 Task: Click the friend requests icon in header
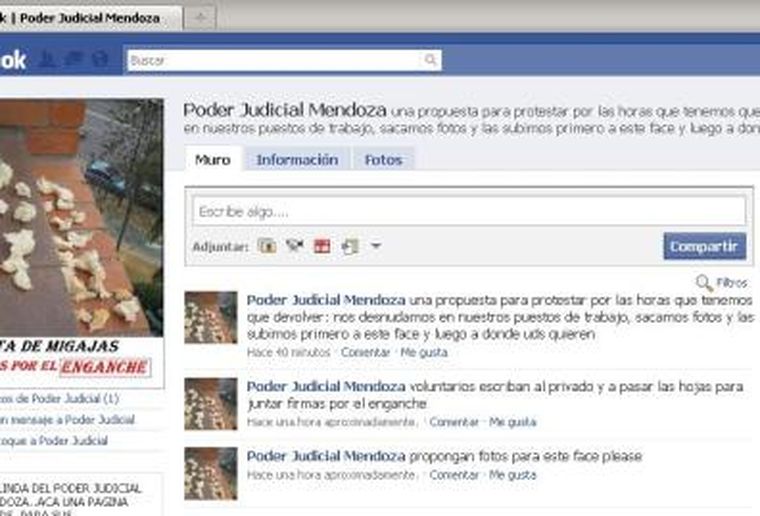click(x=48, y=59)
